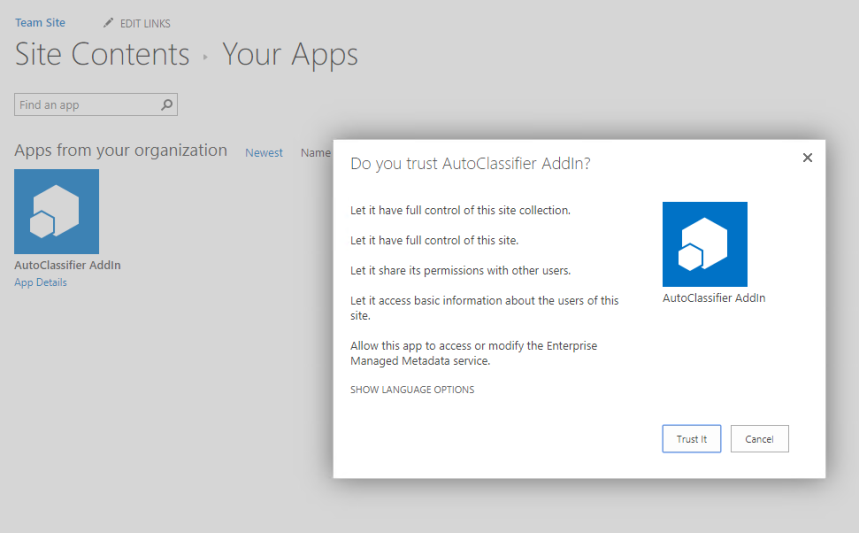This screenshot has width=859, height=533.
Task: Click the AutoClassifier AddIn label in the dialog
Action: click(713, 298)
